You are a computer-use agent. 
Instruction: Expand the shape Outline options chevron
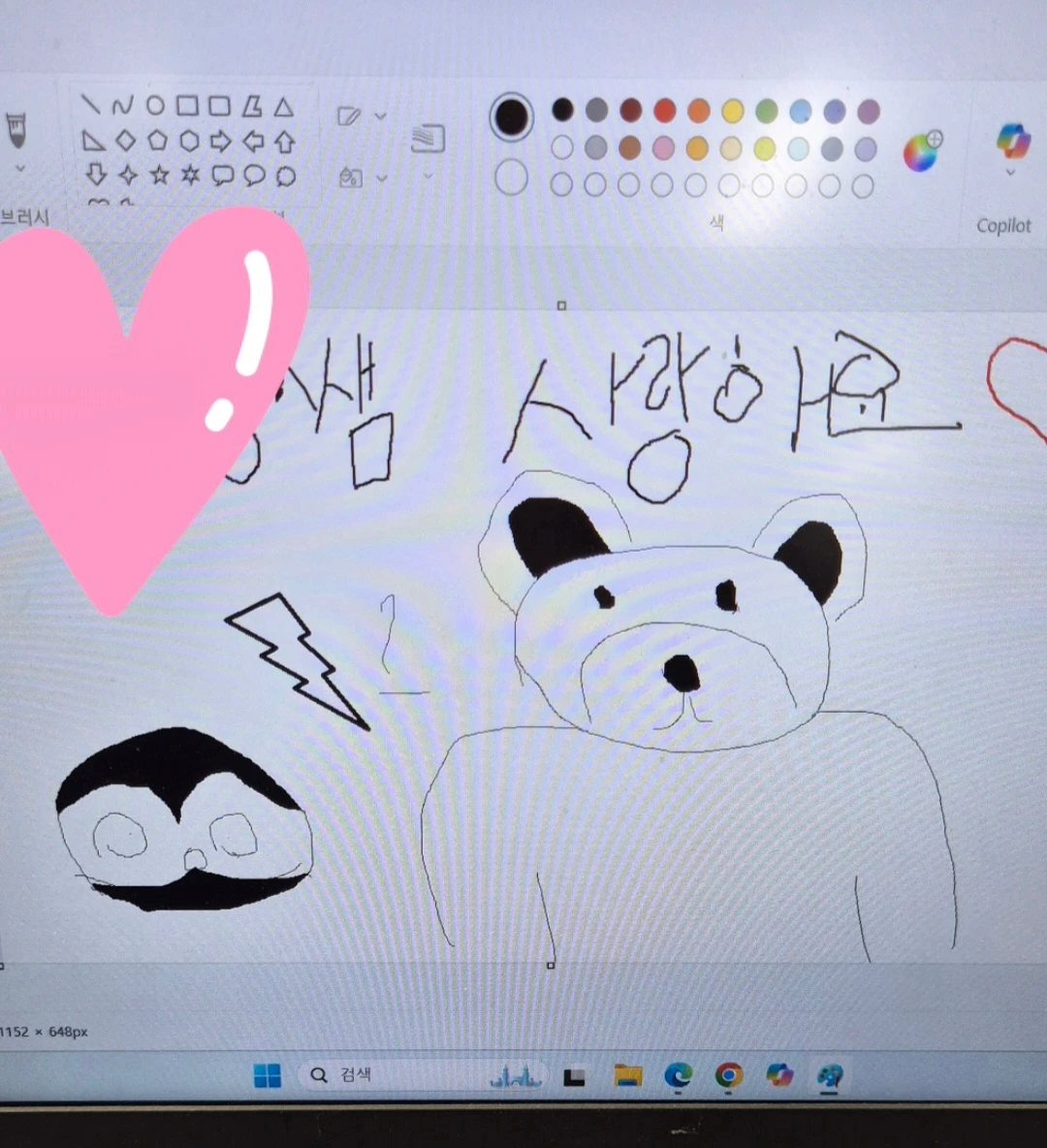click(x=380, y=115)
